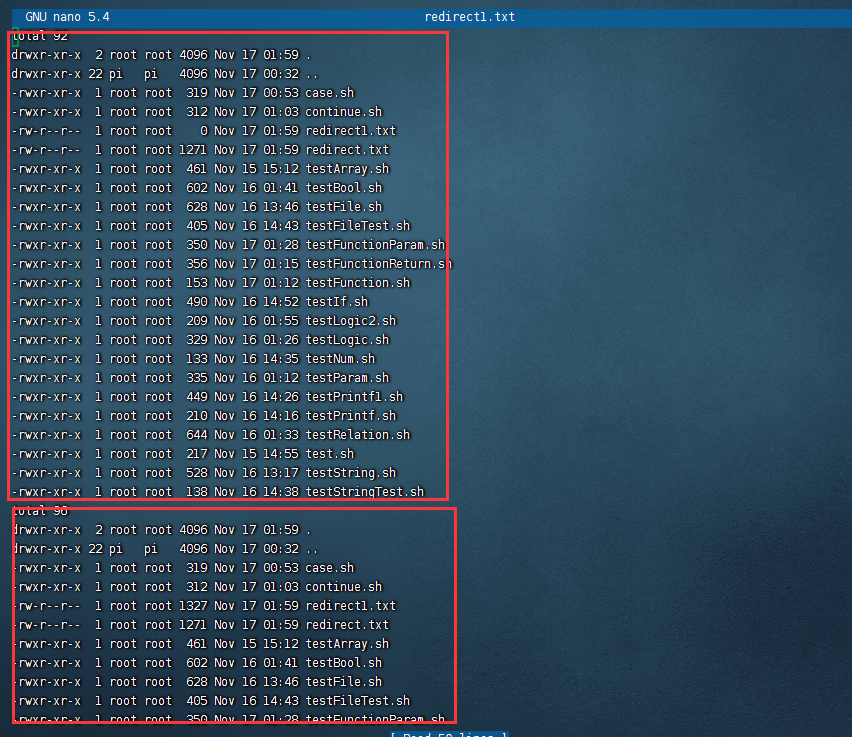
Task: Click time 14:26 in testPrintf1.sh row
Action: click(x=281, y=397)
